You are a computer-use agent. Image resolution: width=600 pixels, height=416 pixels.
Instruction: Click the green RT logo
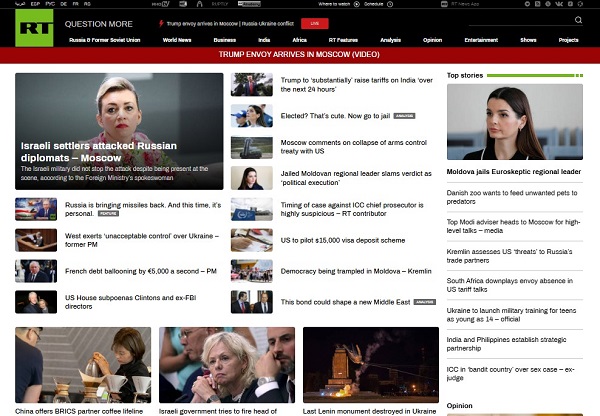[34, 28]
